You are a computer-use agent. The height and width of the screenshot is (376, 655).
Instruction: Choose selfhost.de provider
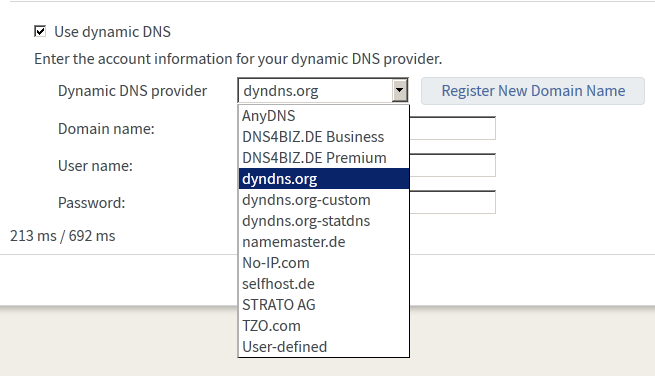[x=324, y=284]
